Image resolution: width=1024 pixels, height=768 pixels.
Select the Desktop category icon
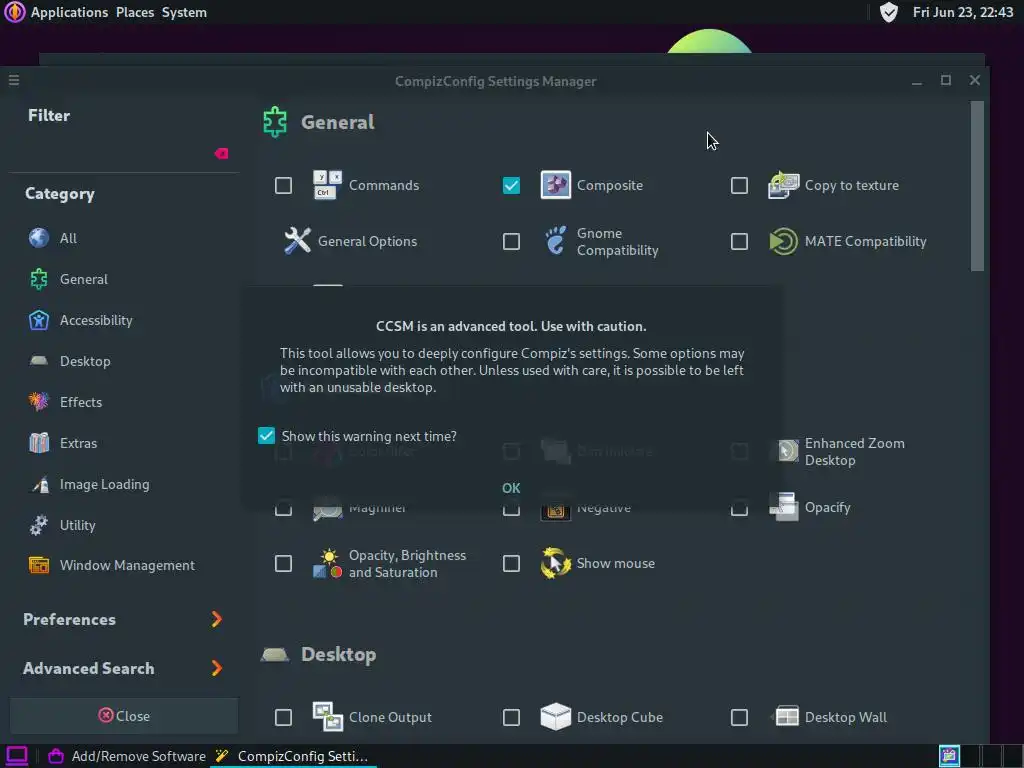(x=39, y=360)
